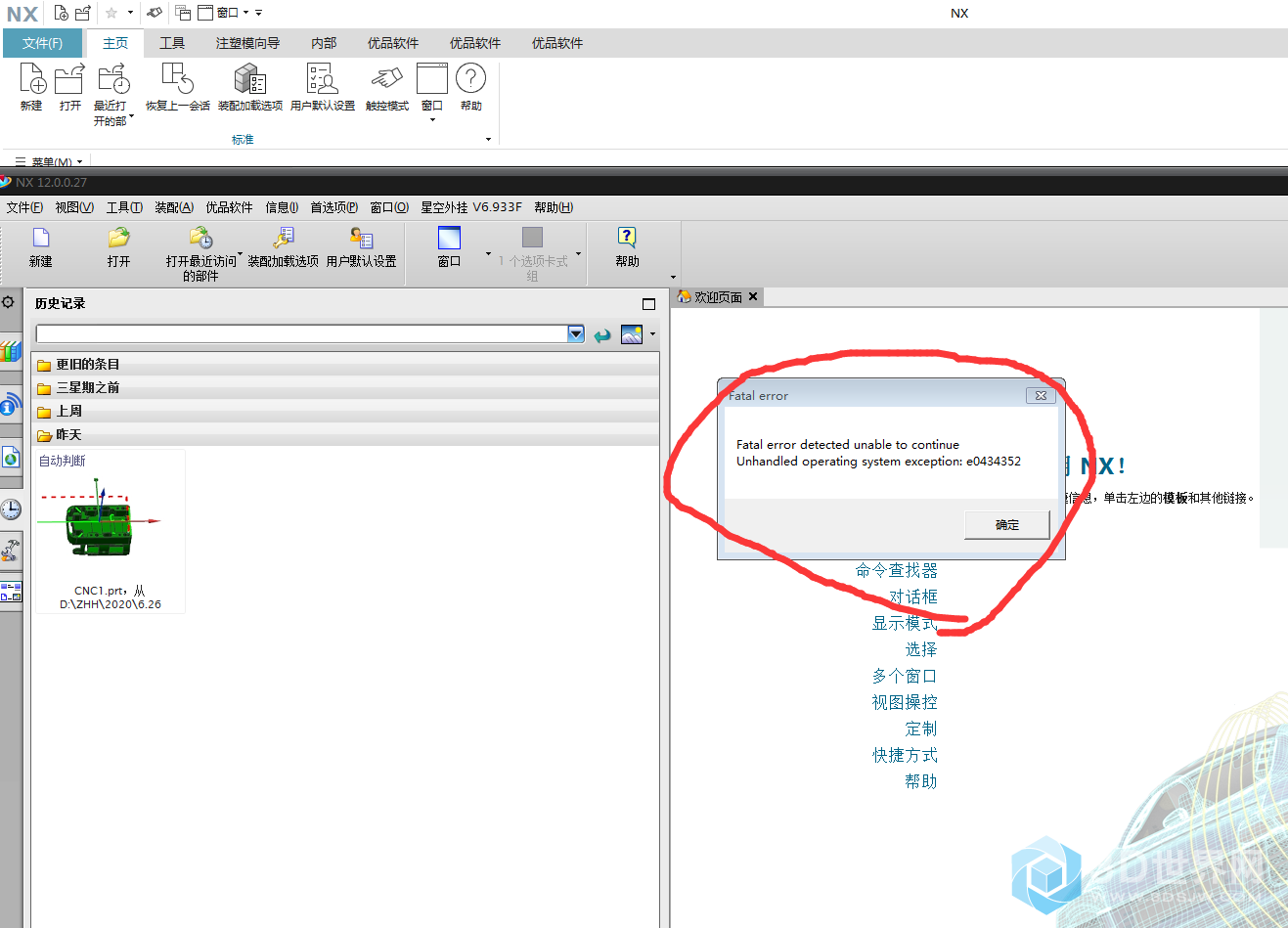Open bottom process-studio icon in resource bar
1288x928 pixels.
(10, 593)
